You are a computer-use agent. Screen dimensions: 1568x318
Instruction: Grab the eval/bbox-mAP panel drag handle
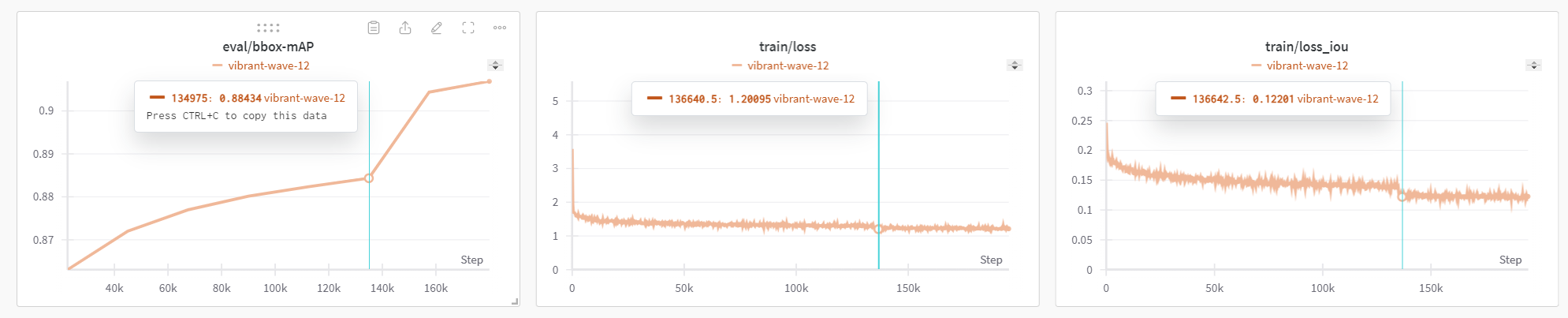[268, 28]
